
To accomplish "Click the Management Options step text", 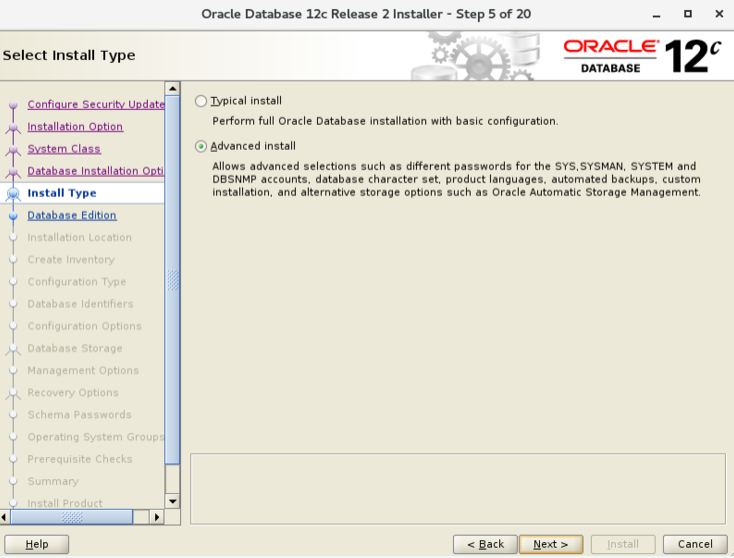I will pyautogui.click(x=83, y=370).
